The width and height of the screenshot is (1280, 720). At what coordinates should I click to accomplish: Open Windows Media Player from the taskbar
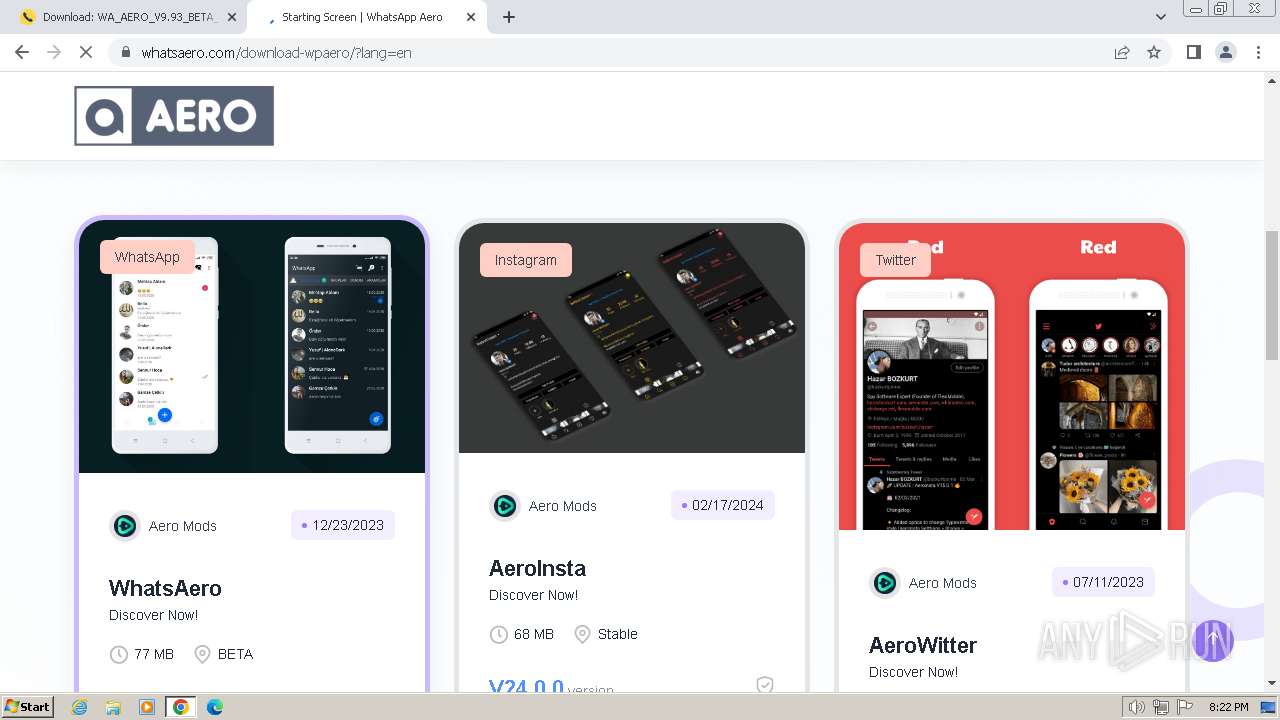point(147,707)
